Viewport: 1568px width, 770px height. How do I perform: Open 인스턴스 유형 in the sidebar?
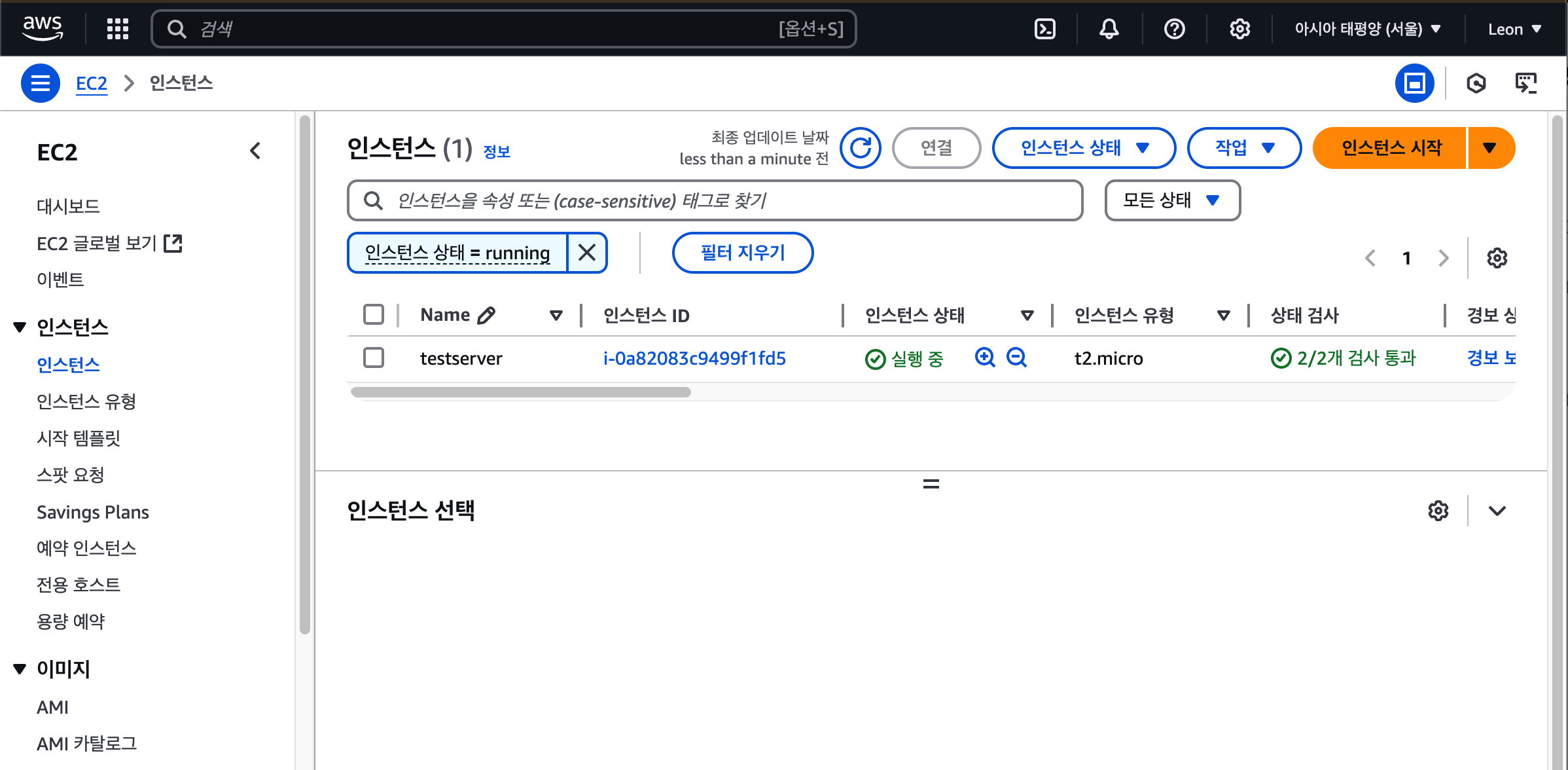(x=86, y=401)
